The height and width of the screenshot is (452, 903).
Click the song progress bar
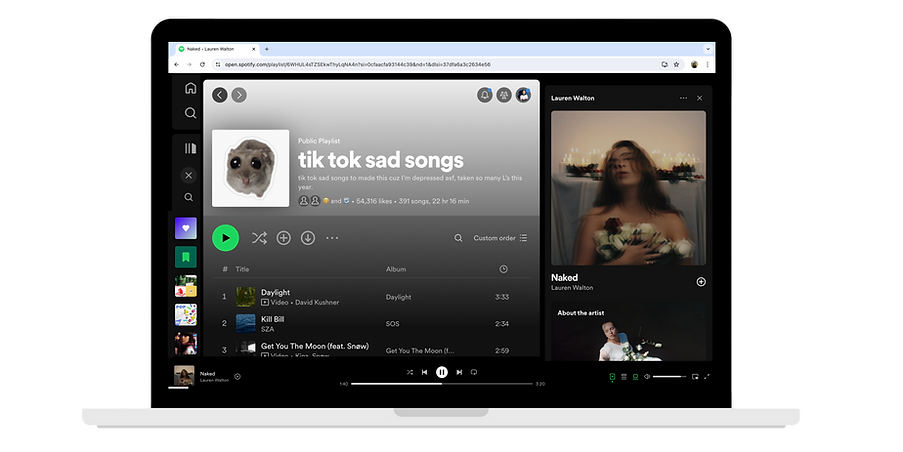click(x=442, y=383)
